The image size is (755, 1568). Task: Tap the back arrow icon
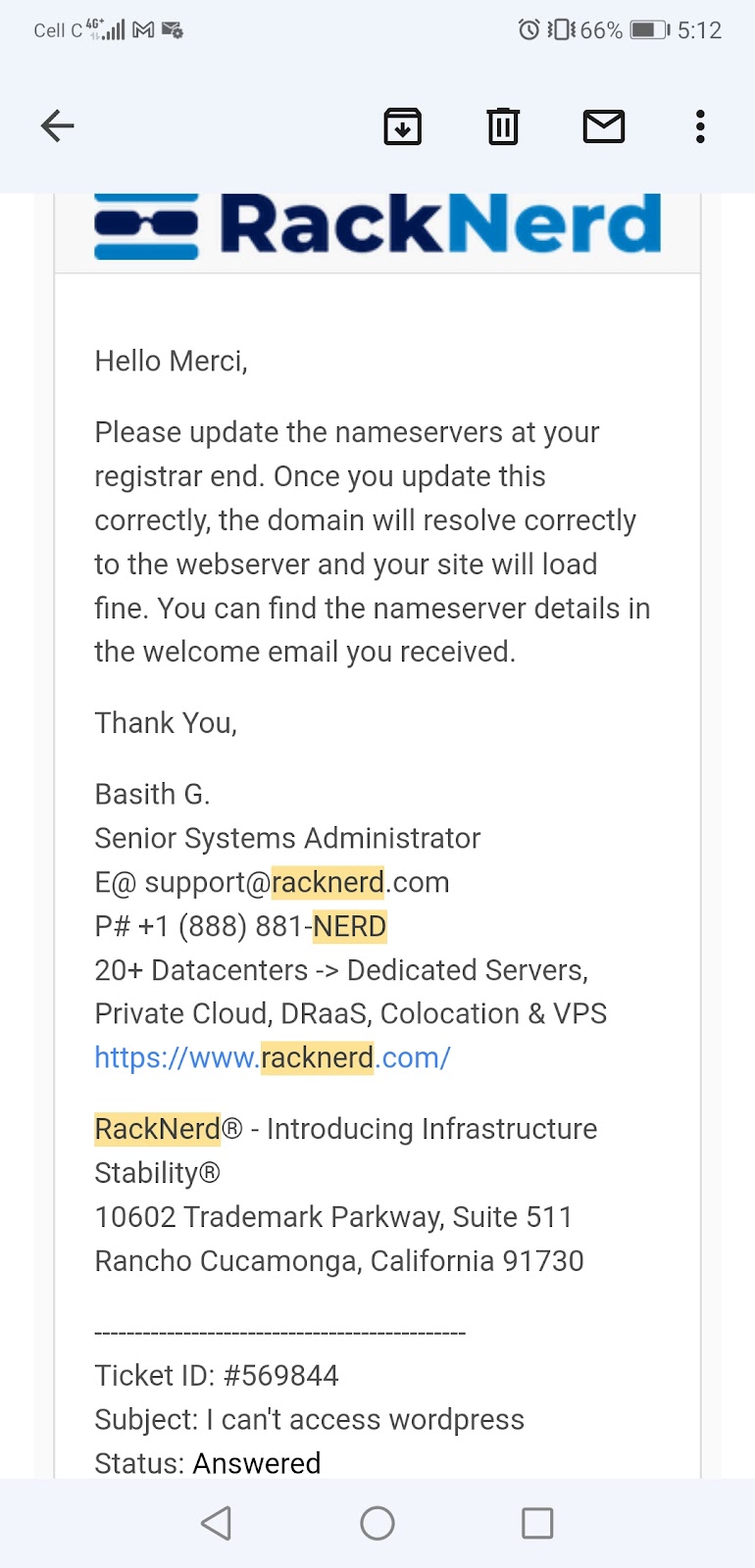pyautogui.click(x=58, y=125)
